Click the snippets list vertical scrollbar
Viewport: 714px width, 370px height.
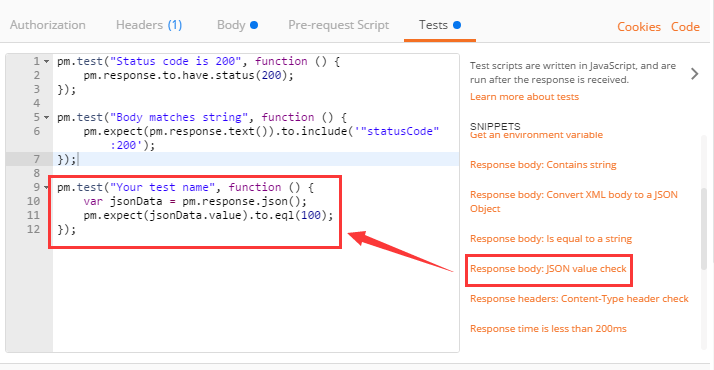tap(704, 228)
